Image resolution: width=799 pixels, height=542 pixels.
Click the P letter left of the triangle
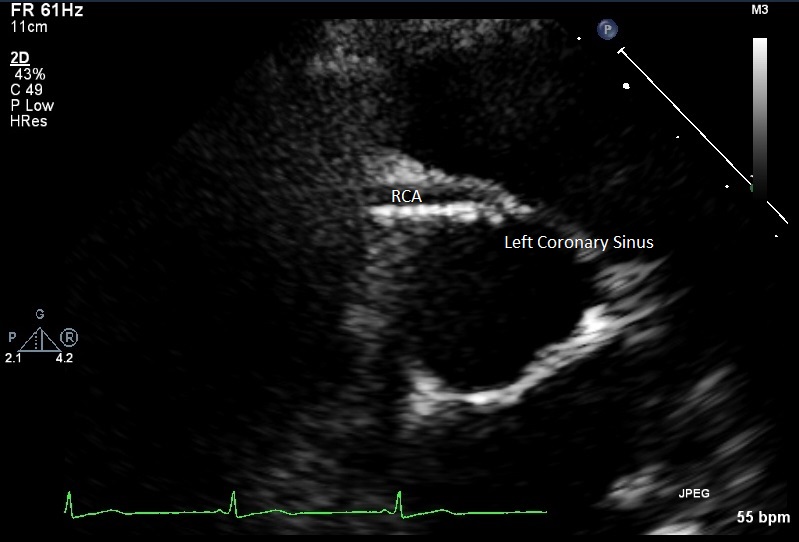click(13, 338)
